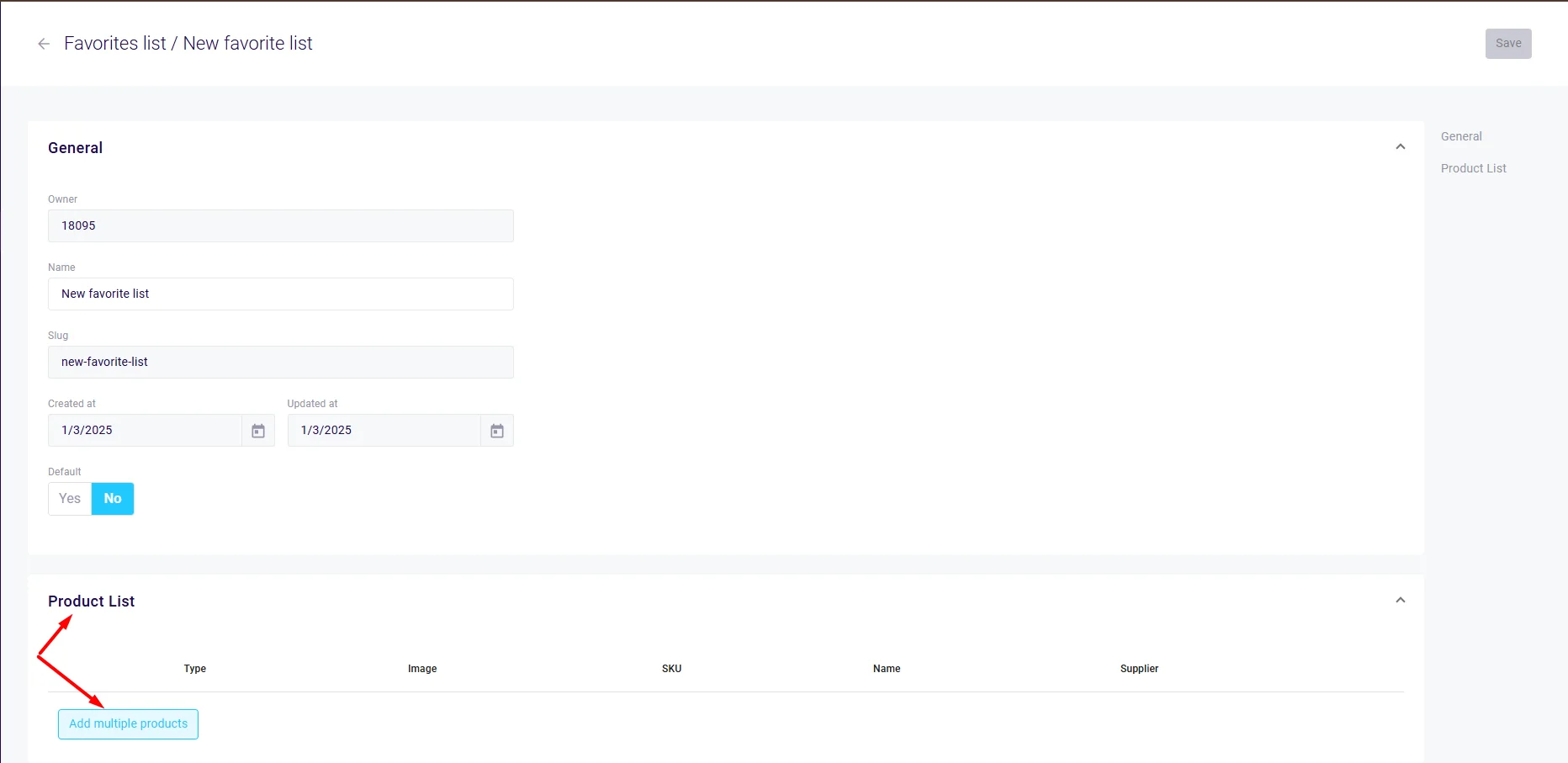Collapse the General section chevron

1401,147
